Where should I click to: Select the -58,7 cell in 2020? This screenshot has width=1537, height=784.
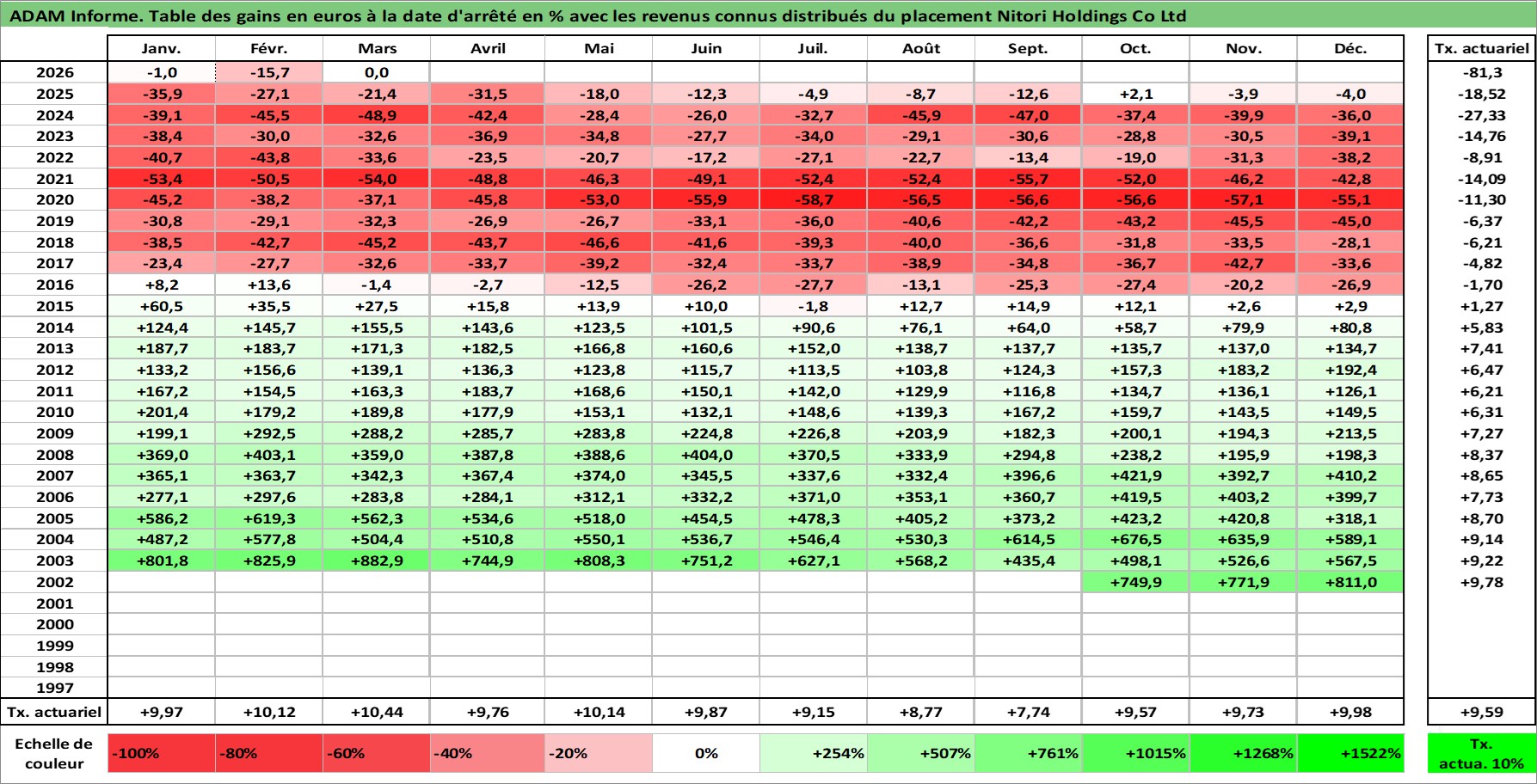[814, 200]
